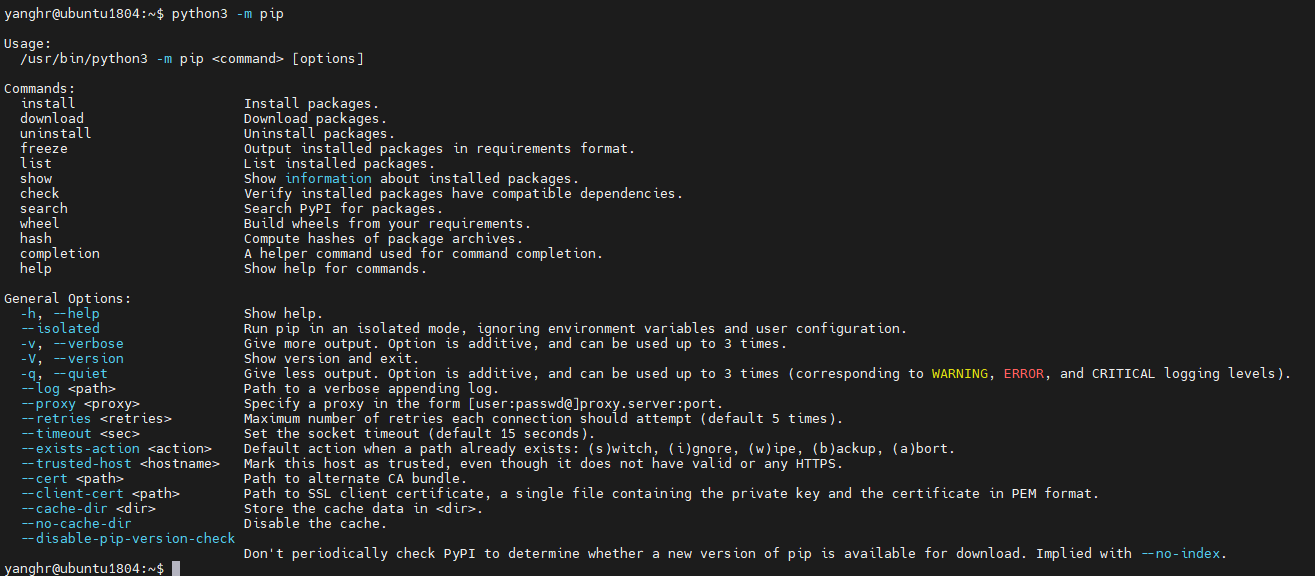Click the 'completion' command name
Screen dimensions: 1315x576
[x=60, y=253]
